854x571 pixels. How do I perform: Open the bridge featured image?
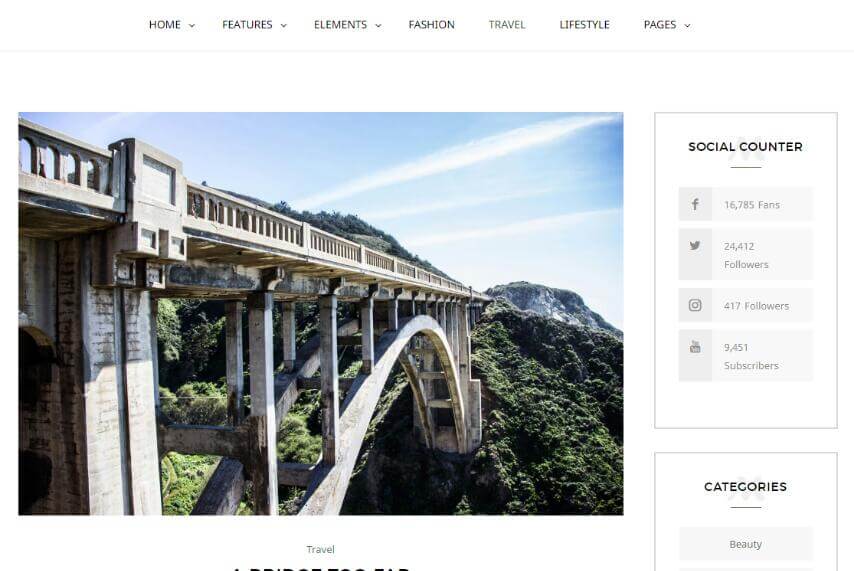coord(321,313)
